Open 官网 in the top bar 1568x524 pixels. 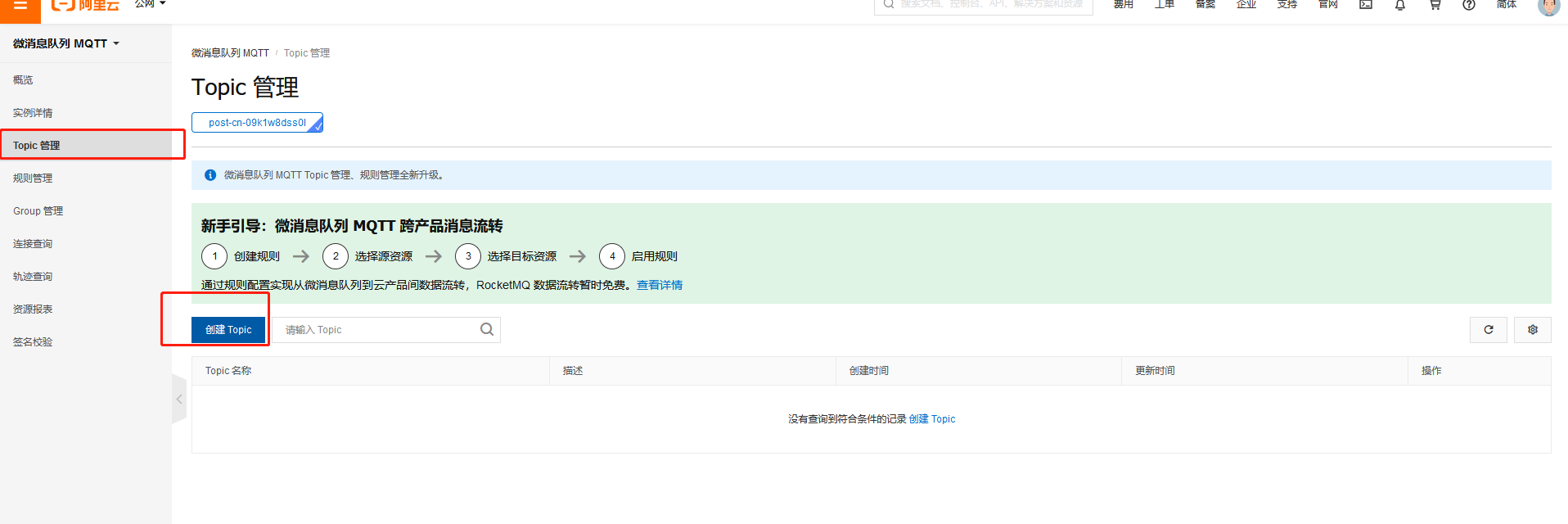point(1328,4)
